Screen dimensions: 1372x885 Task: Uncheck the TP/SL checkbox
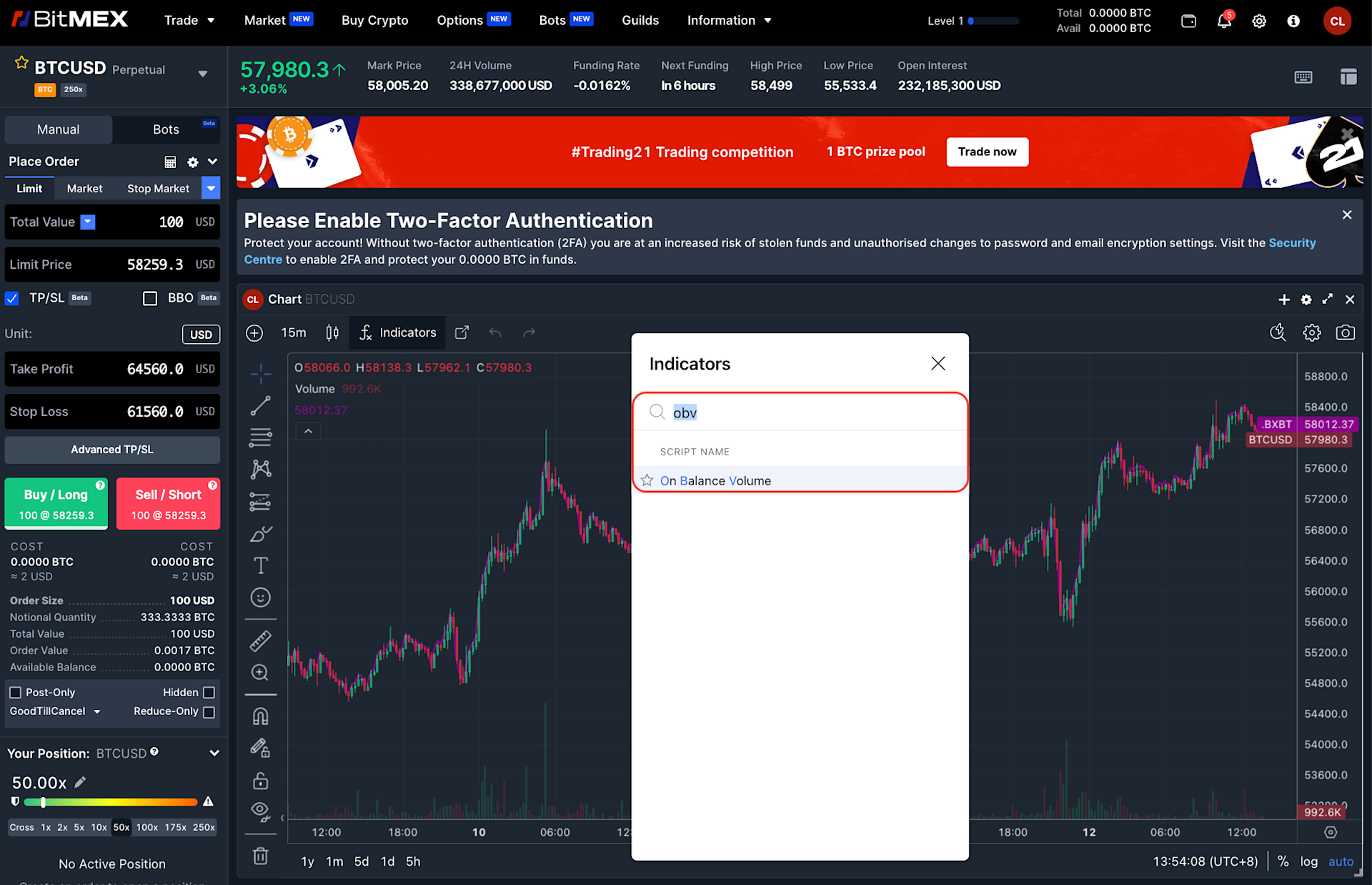11,298
